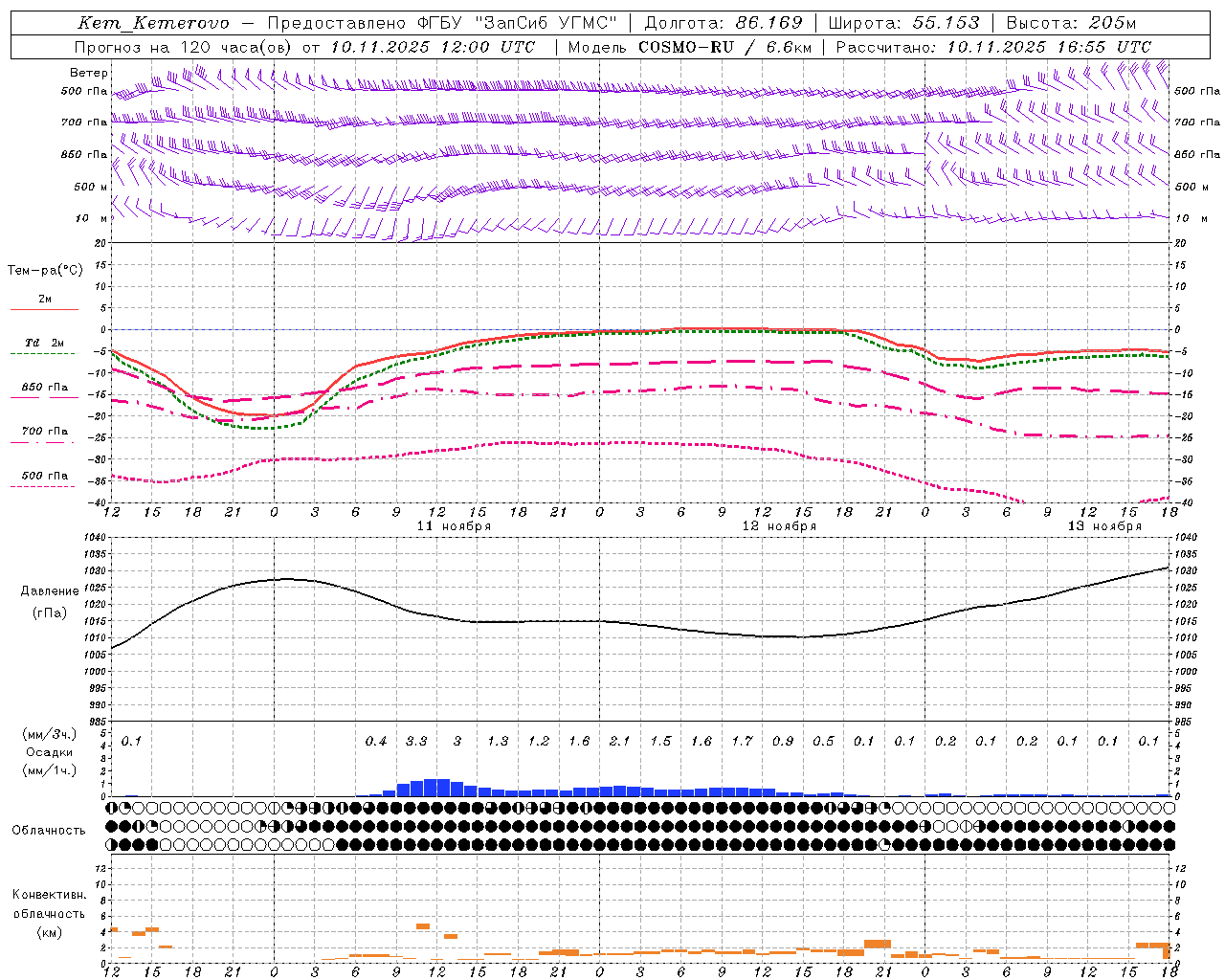Screen dimensions: 1225x980
Task: Click Рассчитано: 10.11.2025 16:55 UTC text
Action: [x=993, y=47]
